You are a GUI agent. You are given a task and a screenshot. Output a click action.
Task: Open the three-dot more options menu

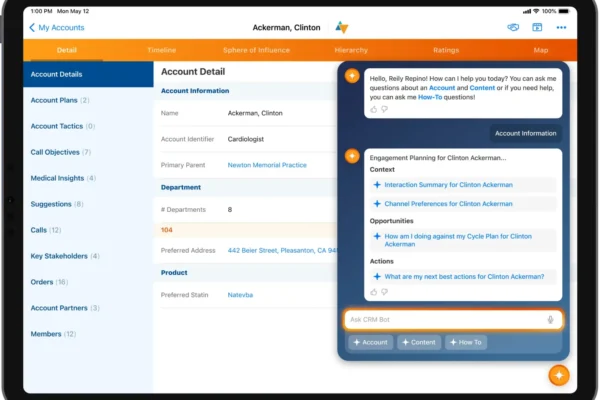pyautogui.click(x=561, y=28)
